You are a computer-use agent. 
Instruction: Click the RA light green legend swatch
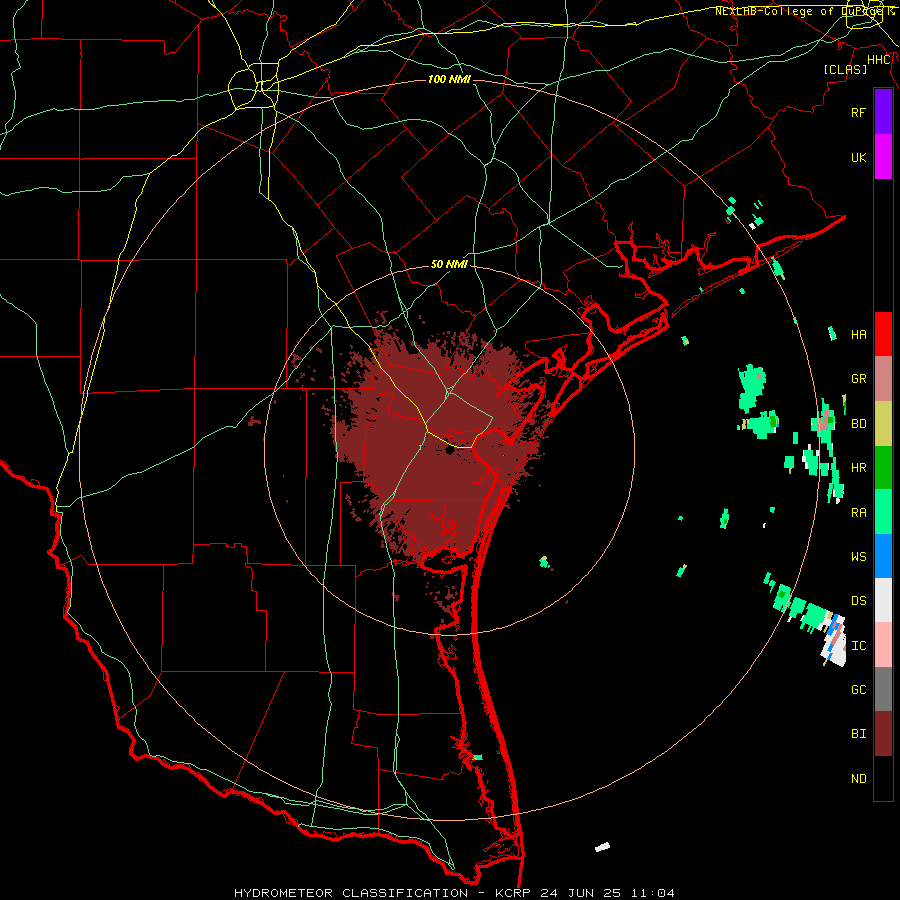click(883, 512)
